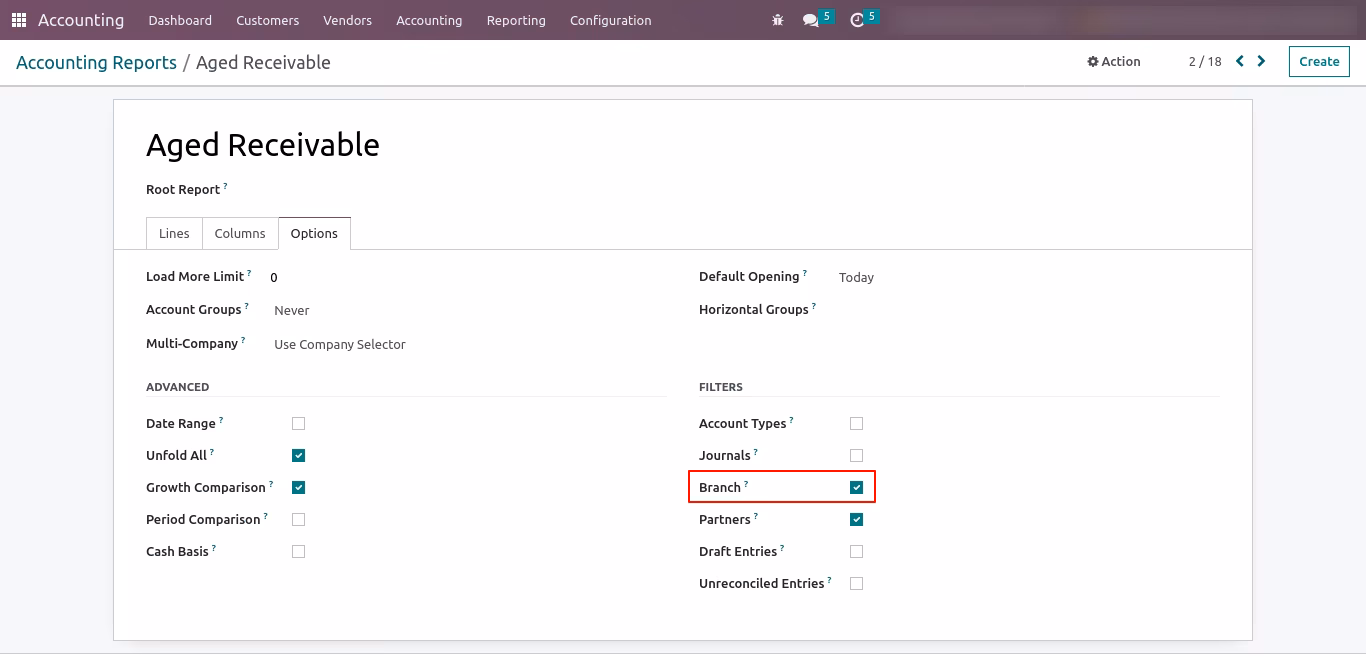Click the Action gear icon
This screenshot has height=656, width=1366.
coord(1093,62)
